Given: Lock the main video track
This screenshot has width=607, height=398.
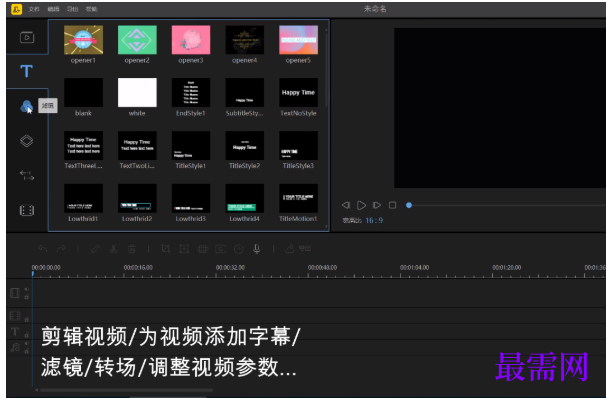Looking at the screenshot, I should tap(27, 297).
